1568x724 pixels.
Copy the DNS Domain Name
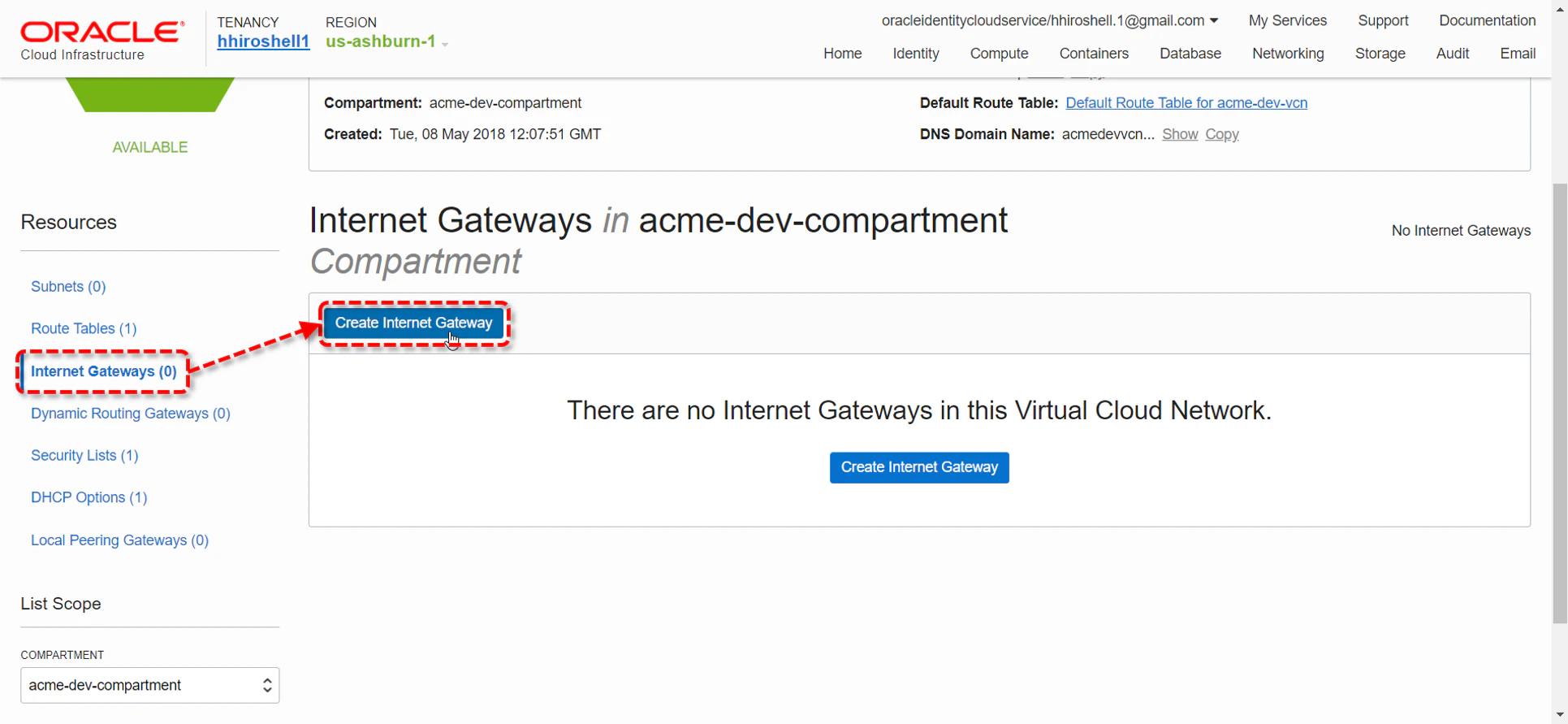click(1221, 134)
